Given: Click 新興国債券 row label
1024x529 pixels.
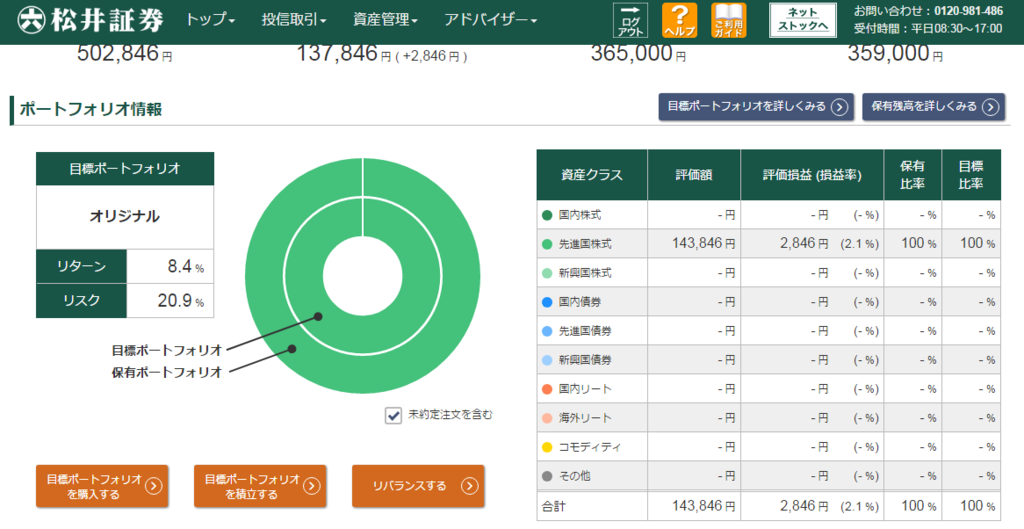Looking at the screenshot, I should pos(585,360).
